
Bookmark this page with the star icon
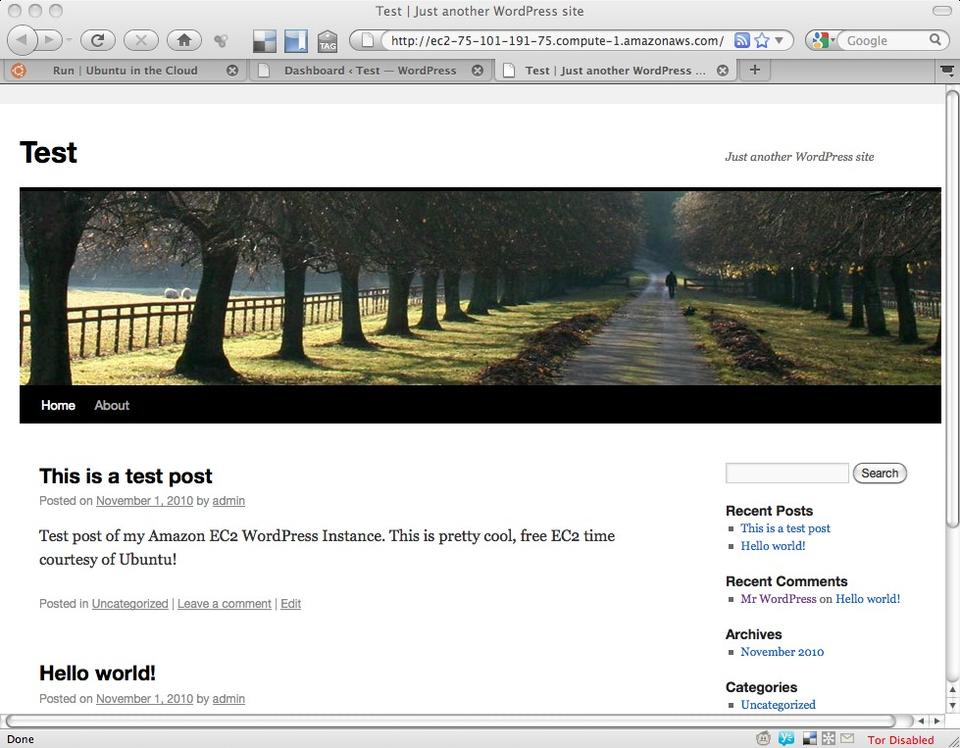762,41
